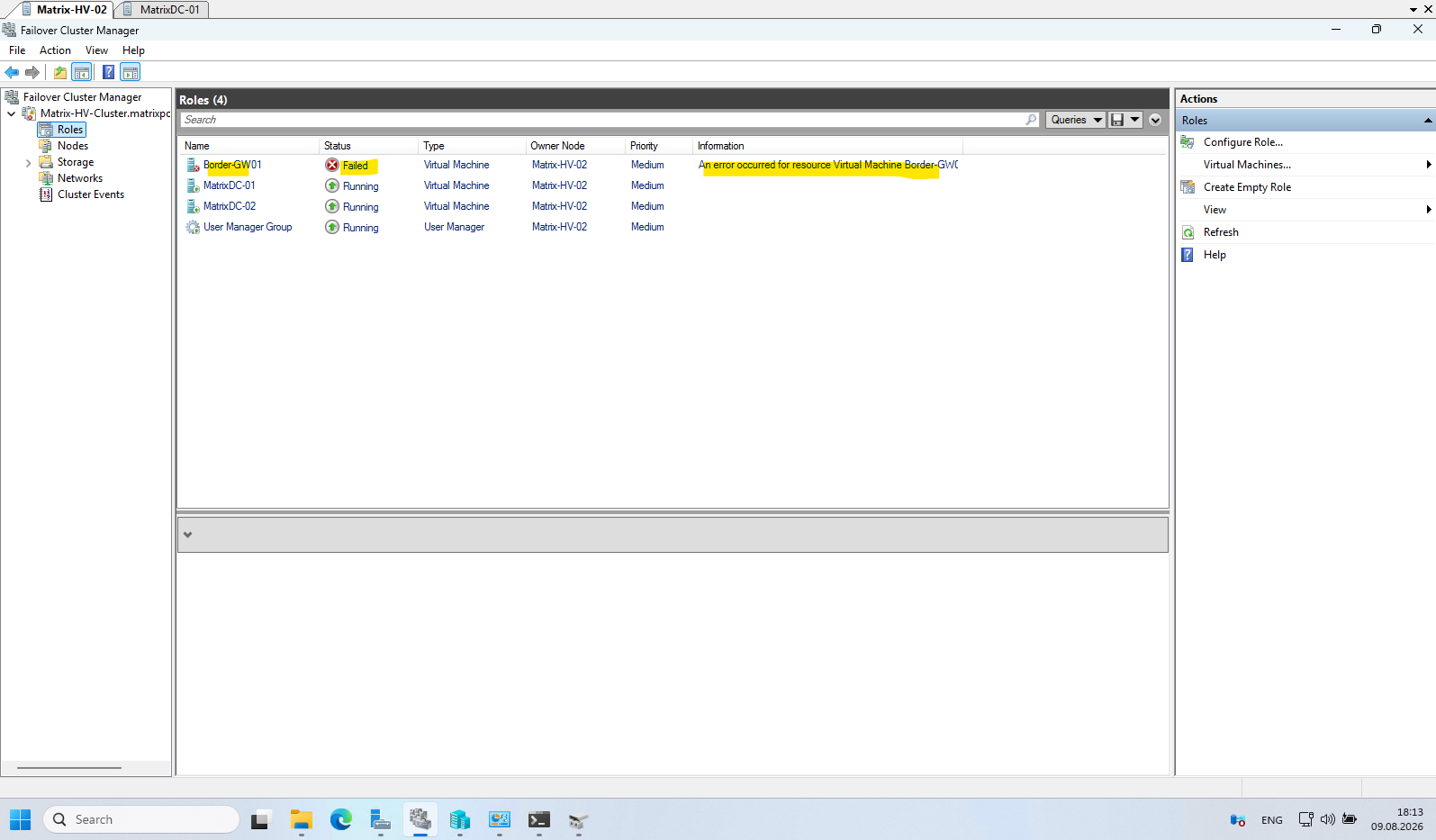Viewport: 1436px width, 840px height.
Task: Open the Networks item in the tree
Action: pos(80,178)
